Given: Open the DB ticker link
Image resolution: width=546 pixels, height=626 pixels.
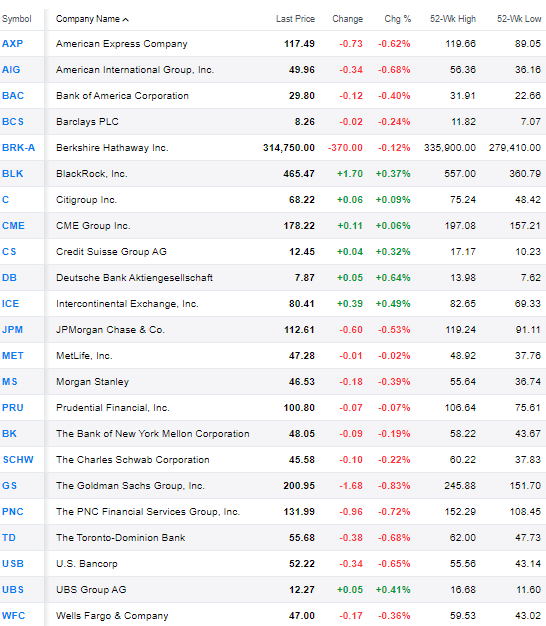Looking at the screenshot, I should click(x=9, y=277).
